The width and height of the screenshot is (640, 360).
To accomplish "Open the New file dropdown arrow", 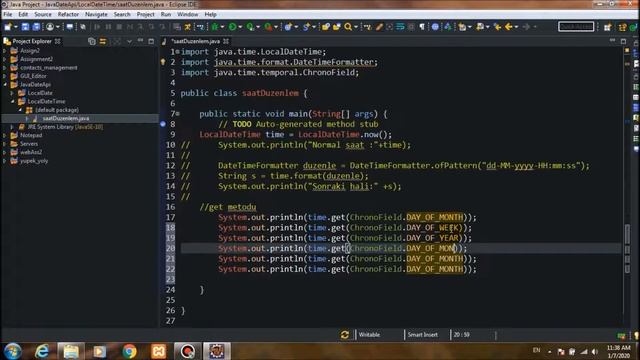I will [16, 27].
